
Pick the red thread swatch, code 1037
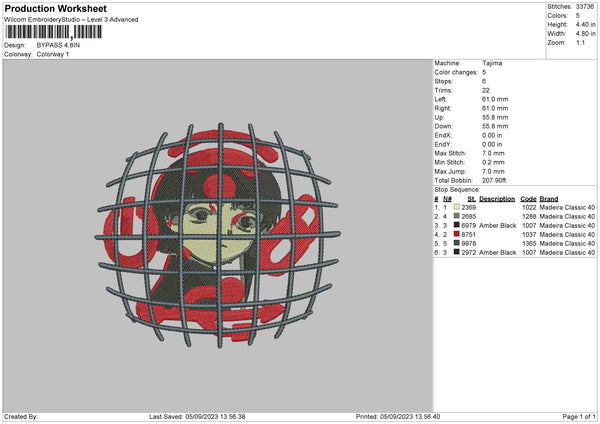tap(456, 234)
